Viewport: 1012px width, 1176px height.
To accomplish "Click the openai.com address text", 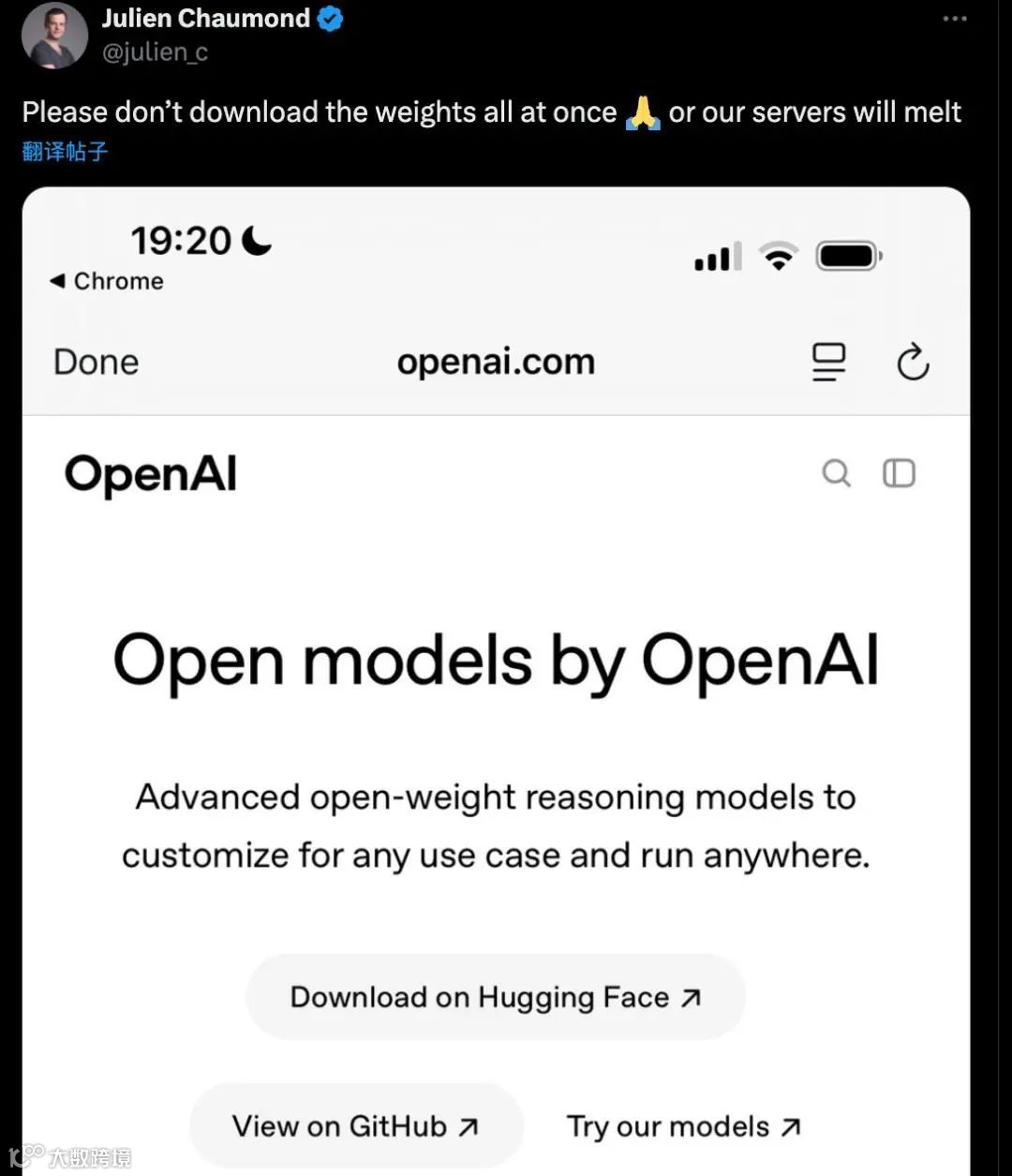I will [496, 362].
